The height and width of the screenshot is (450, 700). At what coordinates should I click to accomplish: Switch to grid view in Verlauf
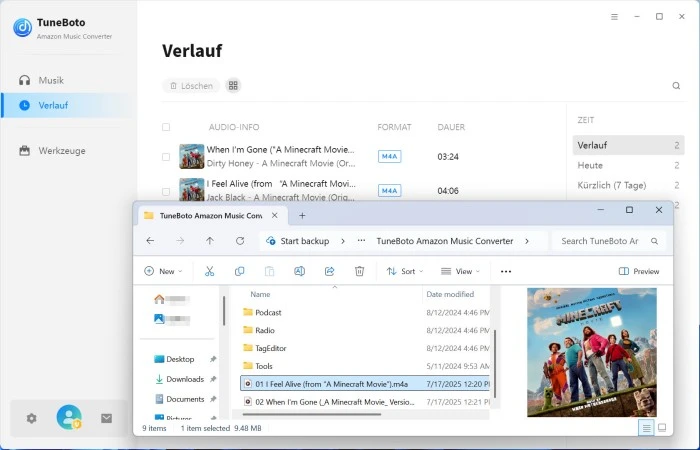[233, 86]
